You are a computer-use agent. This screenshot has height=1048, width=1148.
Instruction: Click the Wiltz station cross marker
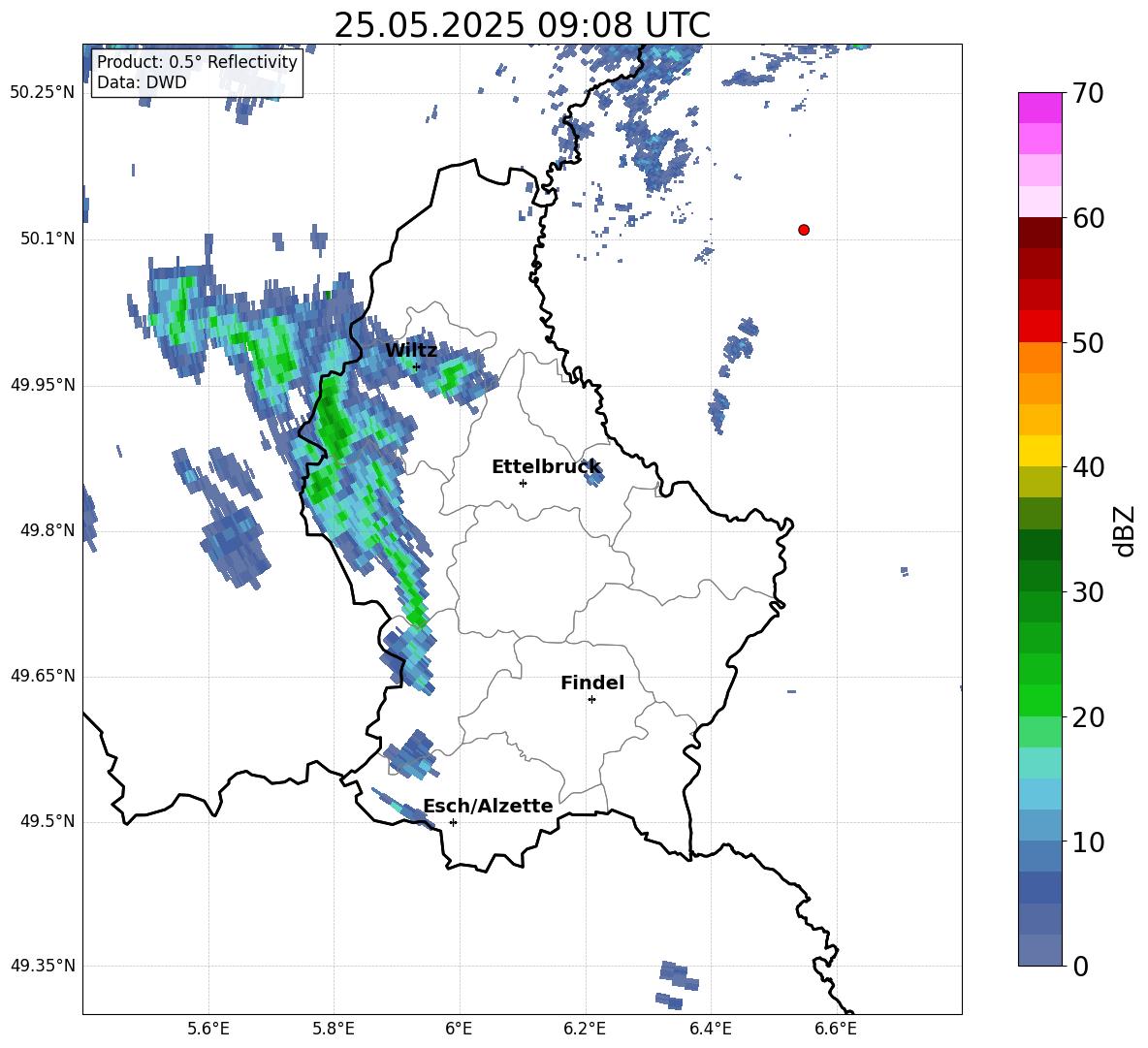tap(417, 366)
